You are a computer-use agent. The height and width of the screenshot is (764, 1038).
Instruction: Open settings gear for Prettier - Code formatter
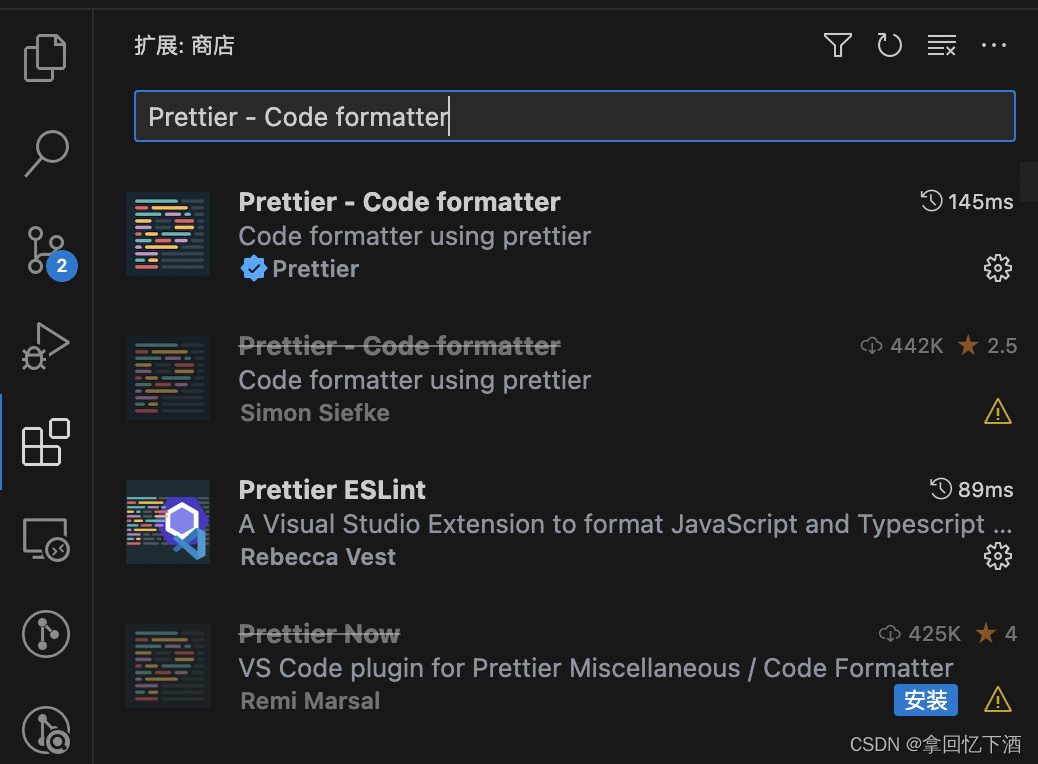pos(998,267)
